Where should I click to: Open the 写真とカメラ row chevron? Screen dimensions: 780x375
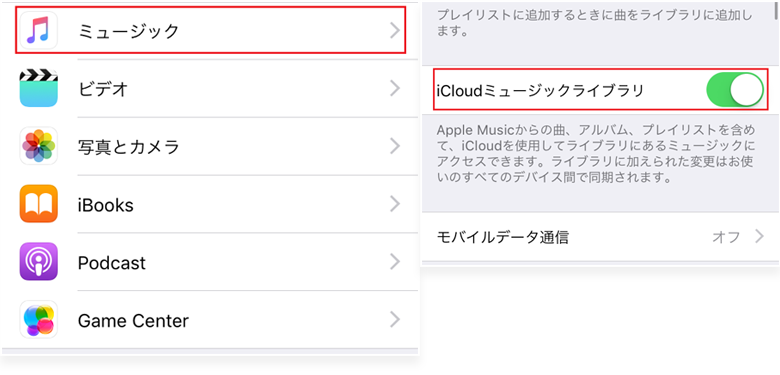tap(395, 146)
